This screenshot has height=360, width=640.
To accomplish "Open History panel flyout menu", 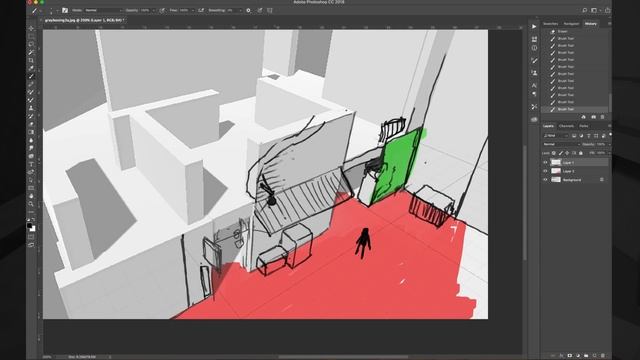I will click(609, 24).
